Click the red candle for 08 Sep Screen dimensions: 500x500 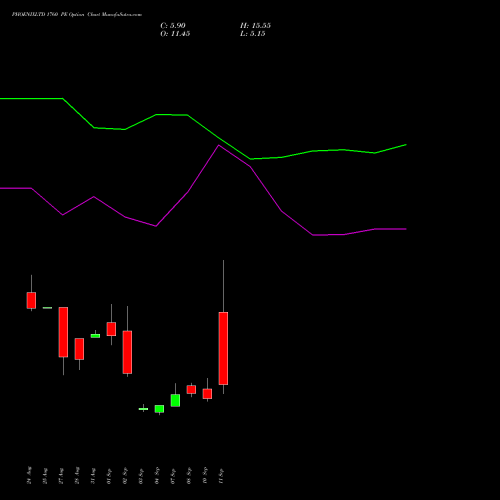point(191,390)
